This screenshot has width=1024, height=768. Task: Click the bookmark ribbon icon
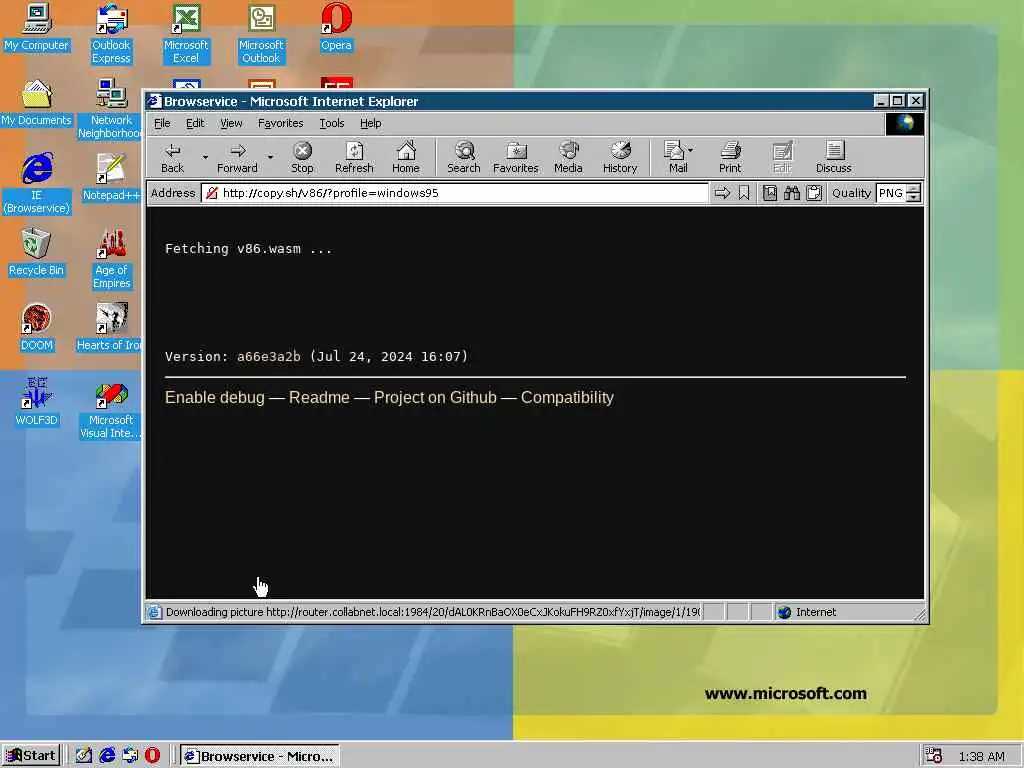(744, 193)
